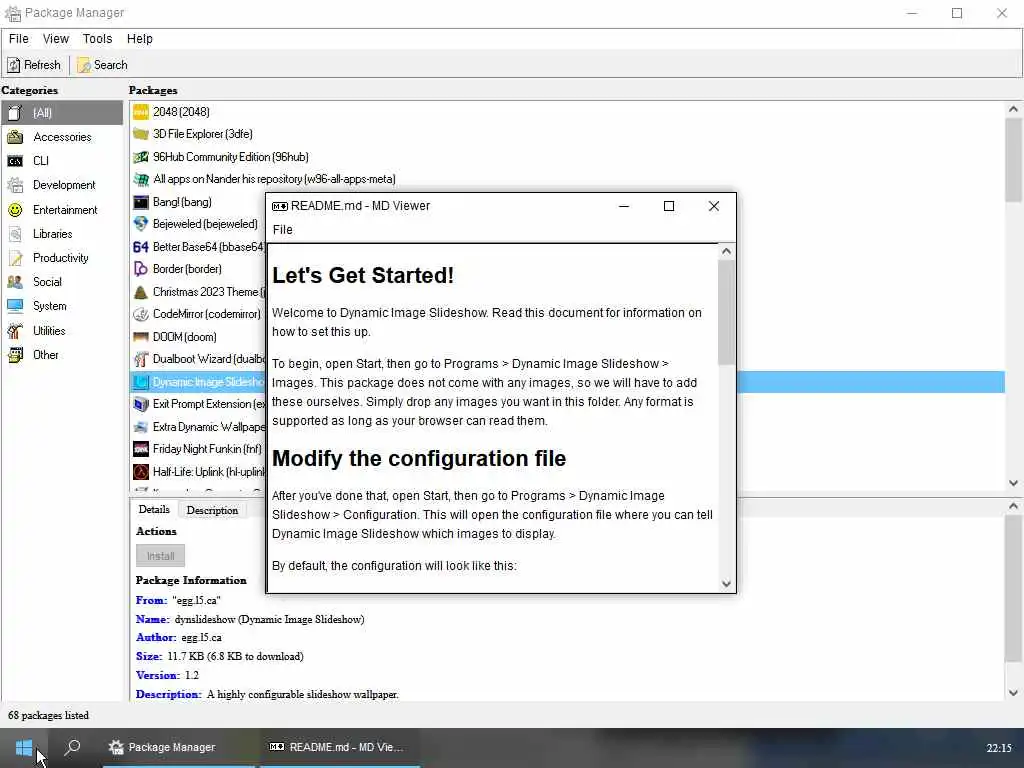Click the Christmas 2023 Theme icon
Screen dimensions: 1024x768
(x=140, y=292)
